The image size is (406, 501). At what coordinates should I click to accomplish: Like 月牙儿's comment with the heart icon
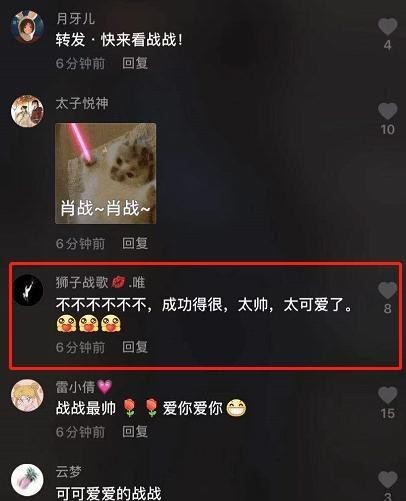coord(387,27)
